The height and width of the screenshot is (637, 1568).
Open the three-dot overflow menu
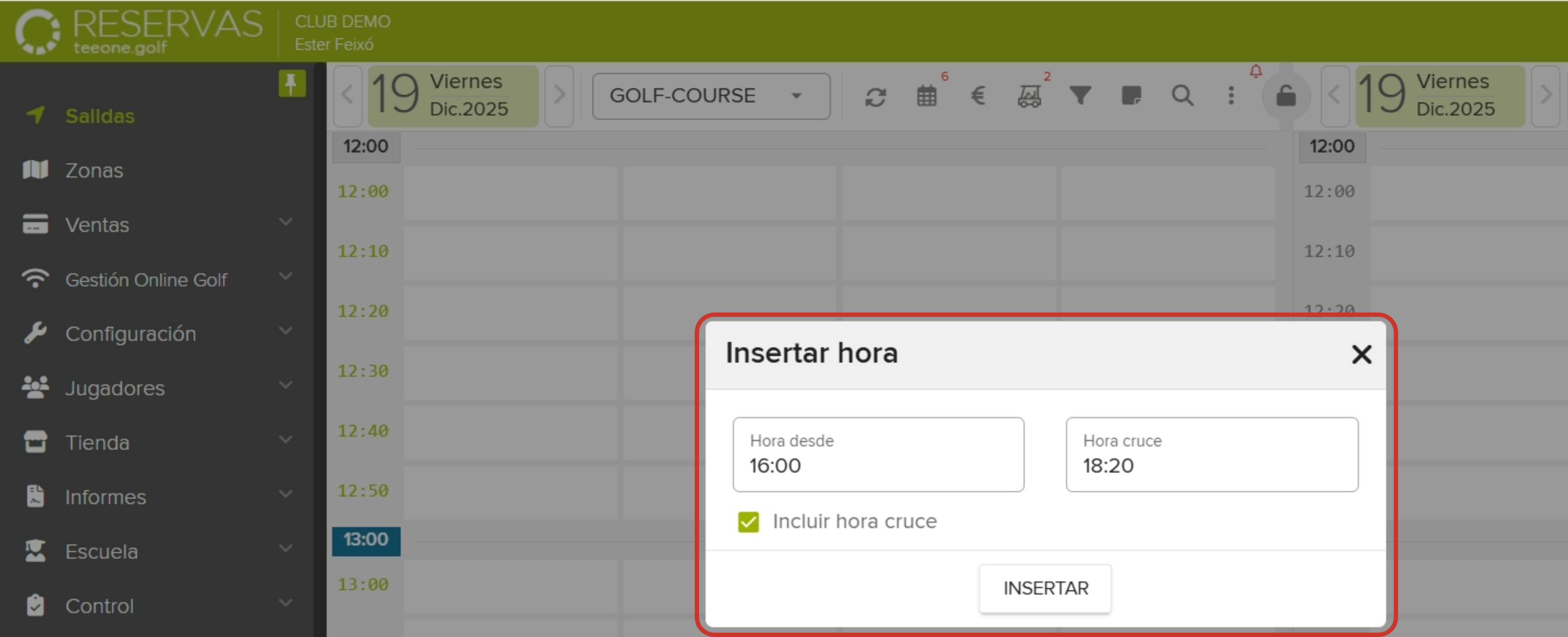click(x=1231, y=96)
